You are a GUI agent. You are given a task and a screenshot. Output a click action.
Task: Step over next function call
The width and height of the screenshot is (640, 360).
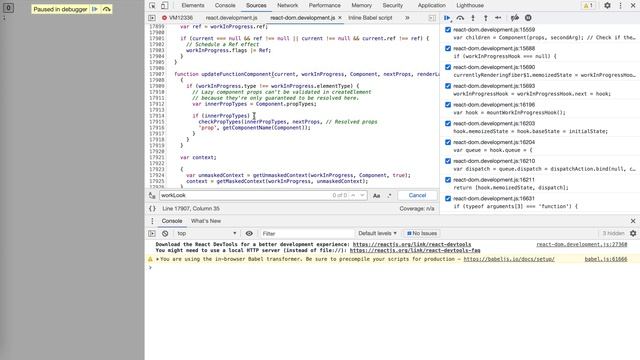click(460, 18)
